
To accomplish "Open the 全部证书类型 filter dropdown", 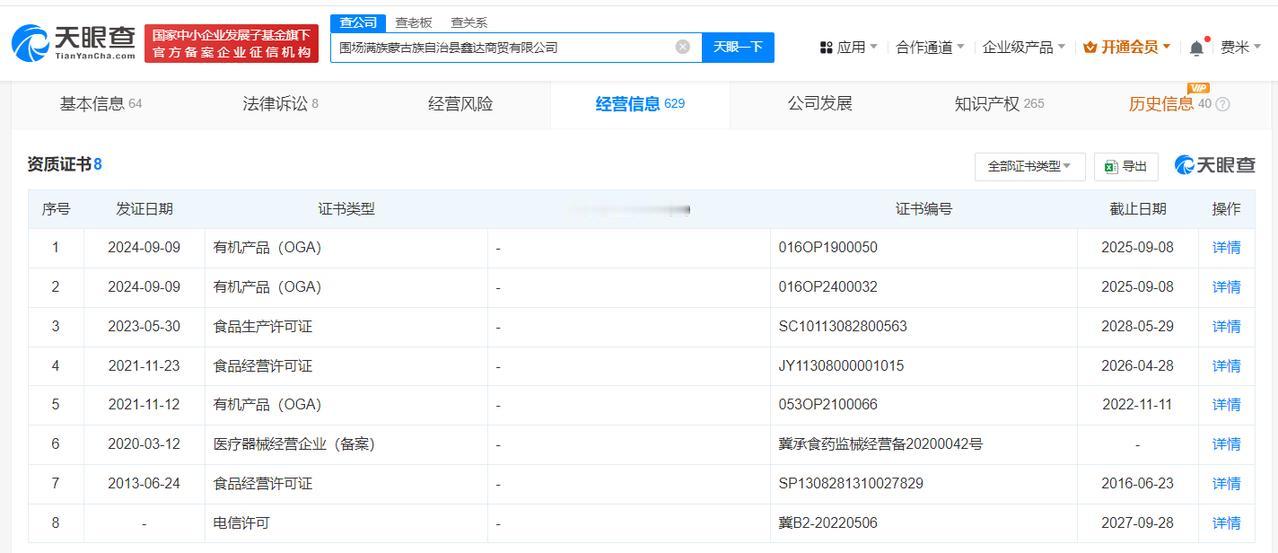I will pos(1030,166).
